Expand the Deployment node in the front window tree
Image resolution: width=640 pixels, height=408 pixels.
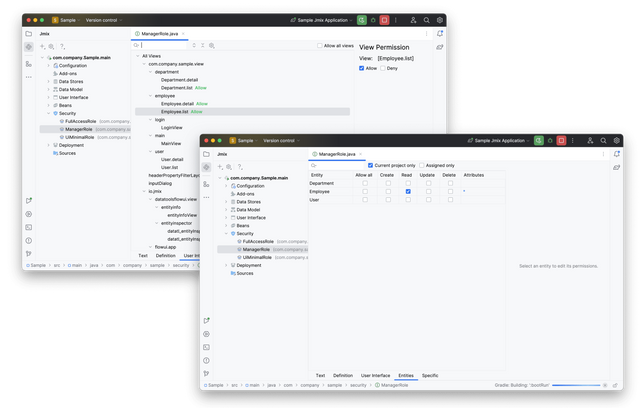point(226,265)
